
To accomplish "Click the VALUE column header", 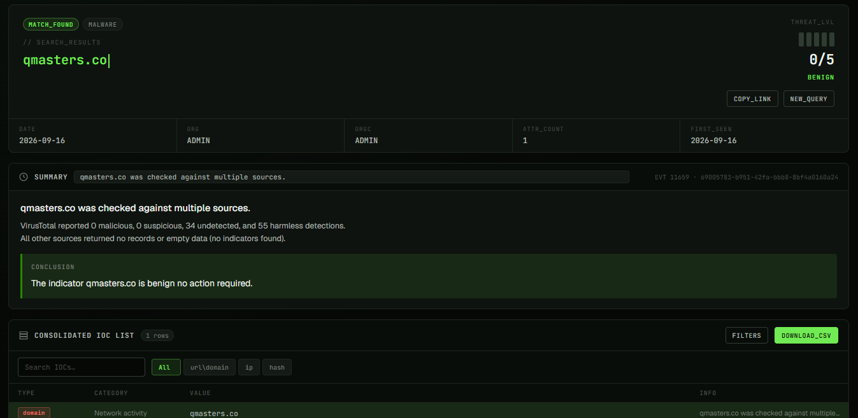I will coord(200,393).
